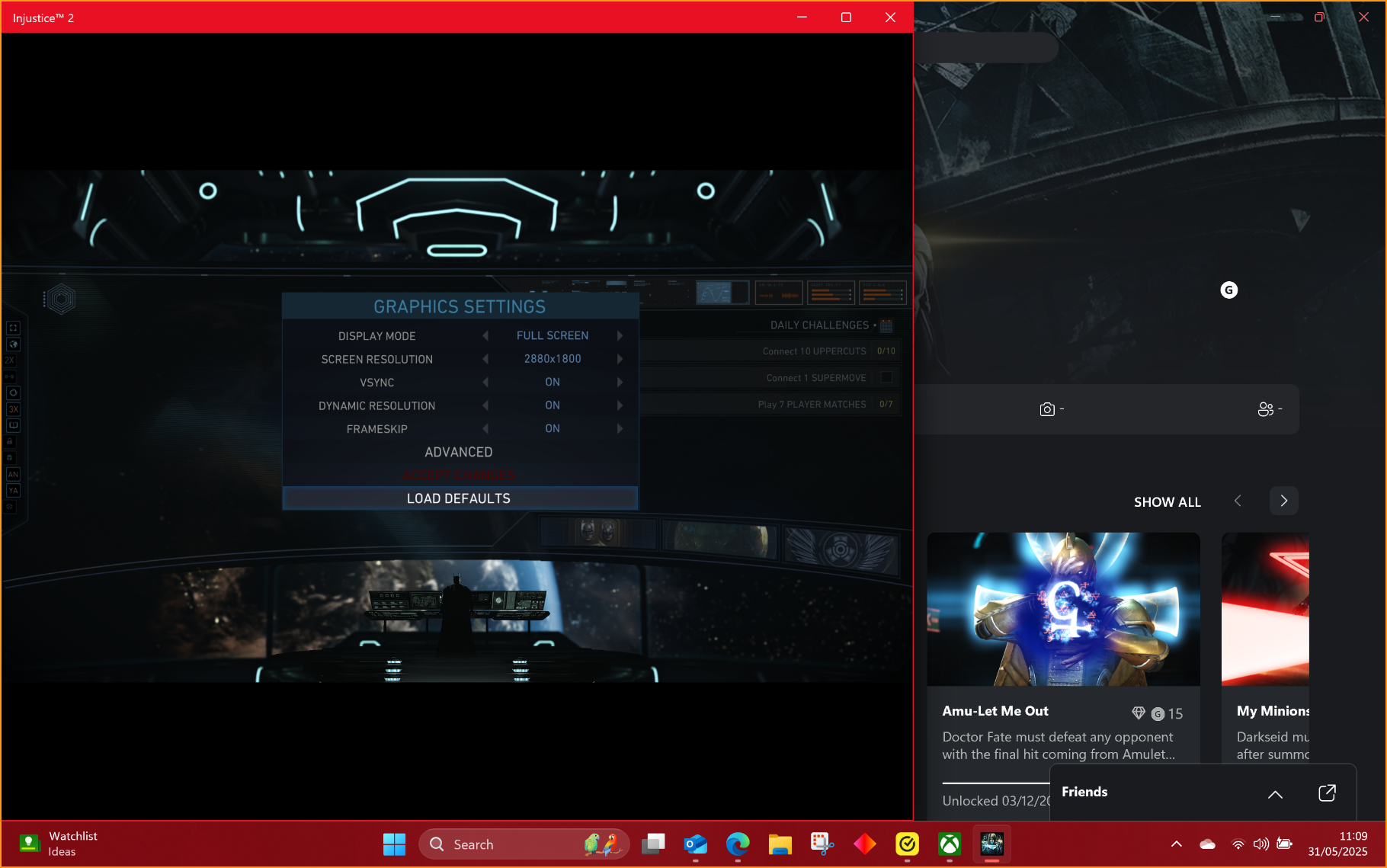Click left arrow for VSYNC
This screenshot has width=1387, height=868.
[485, 383]
